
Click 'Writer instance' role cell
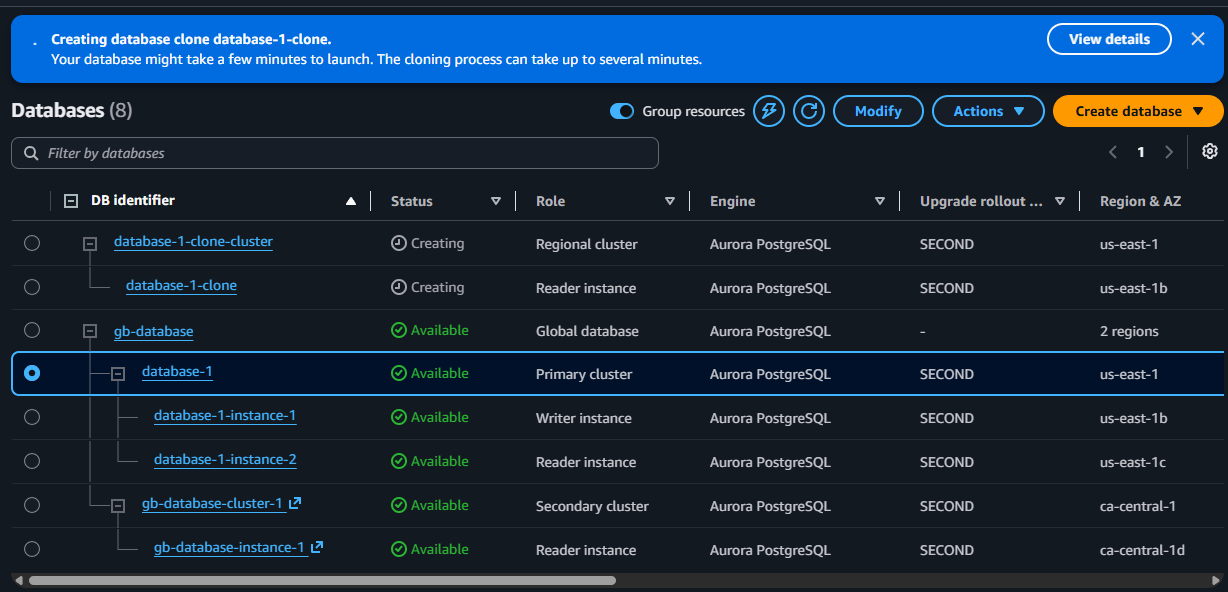tap(584, 418)
